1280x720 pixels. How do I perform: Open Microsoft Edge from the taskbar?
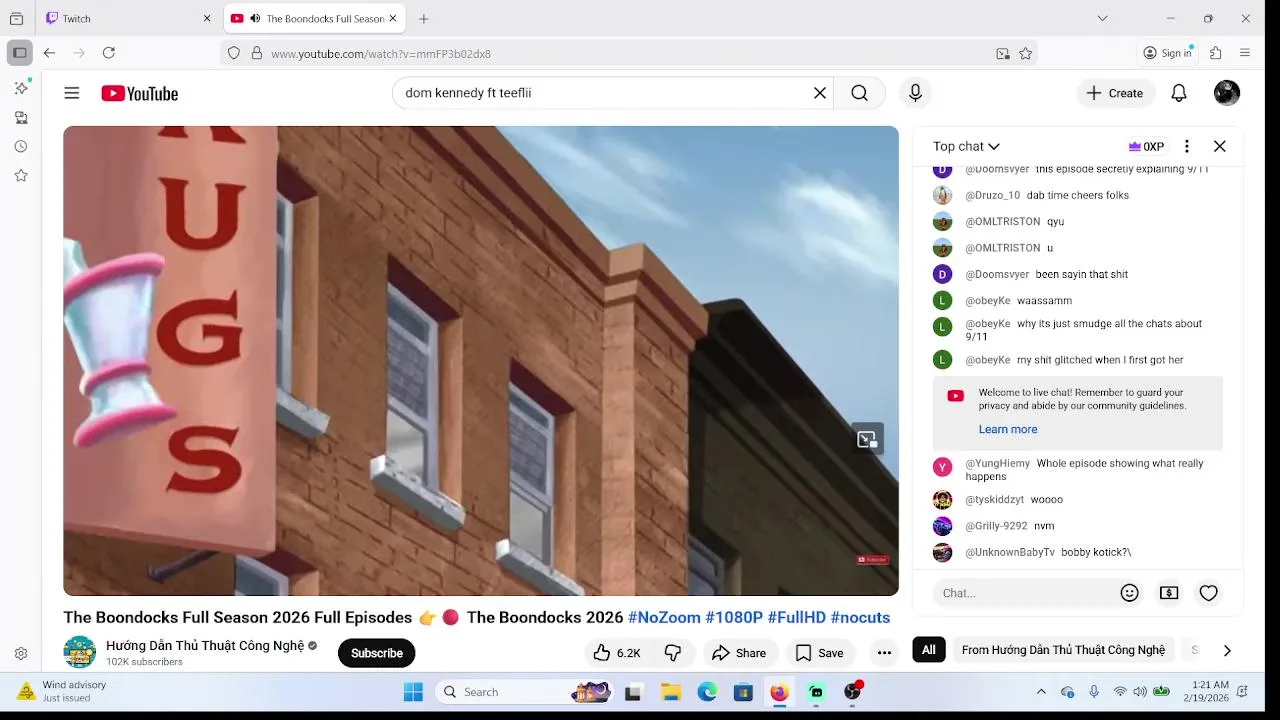click(707, 692)
